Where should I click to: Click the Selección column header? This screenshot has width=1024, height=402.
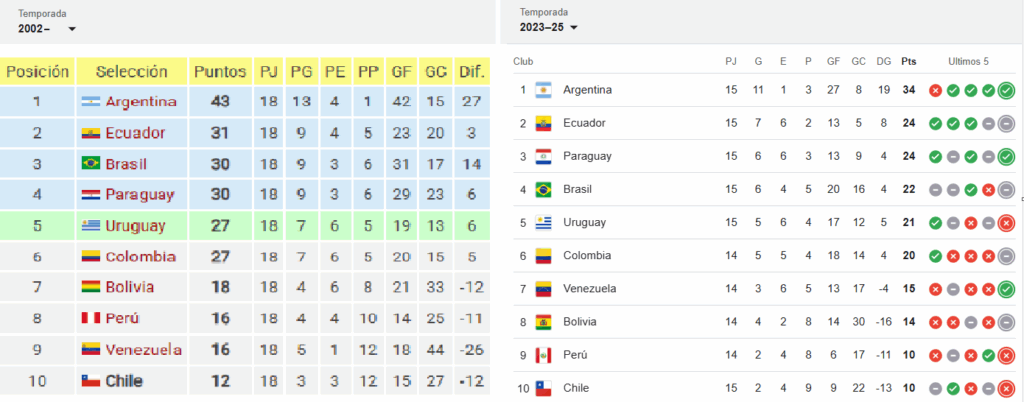(131, 71)
